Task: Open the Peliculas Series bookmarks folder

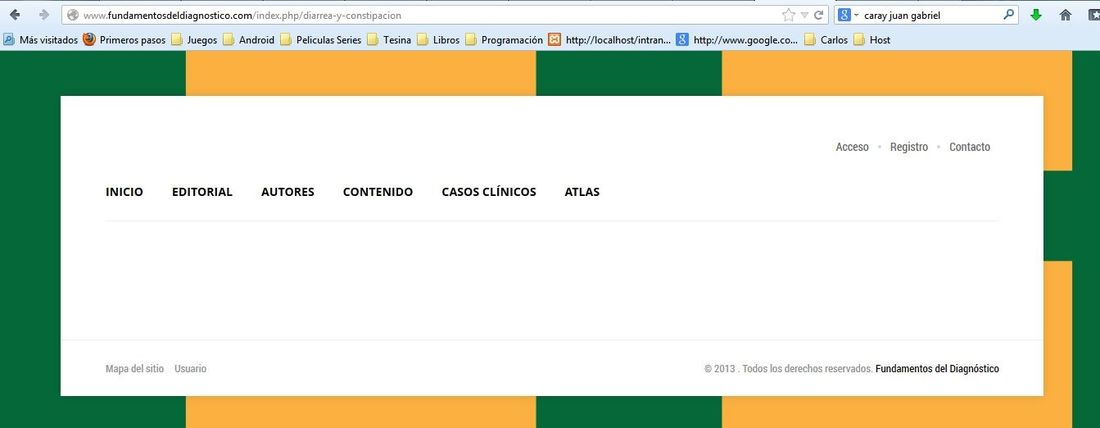Action: (321, 40)
